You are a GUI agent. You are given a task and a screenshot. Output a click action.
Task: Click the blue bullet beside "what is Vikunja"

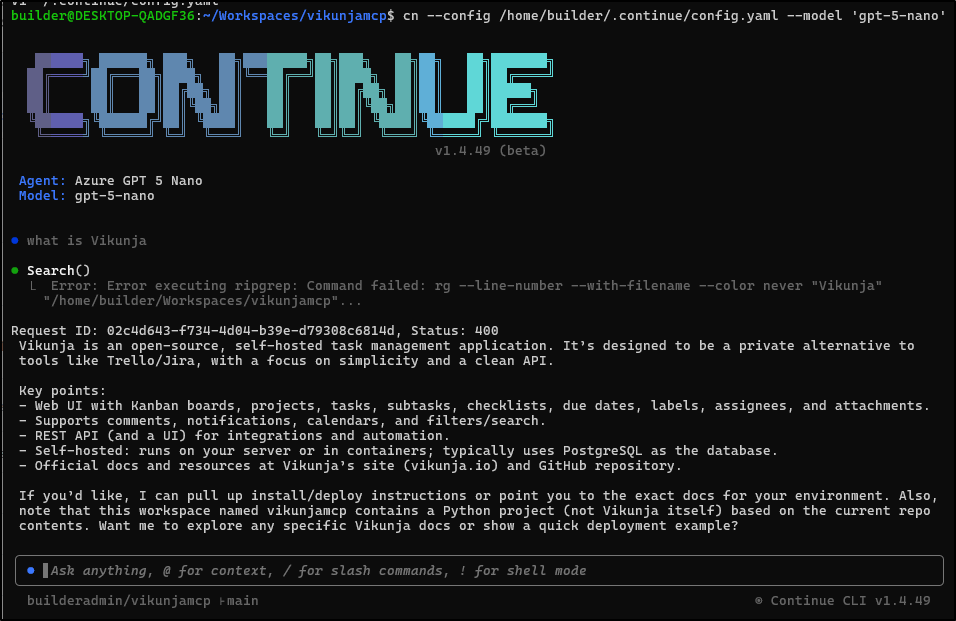16,241
